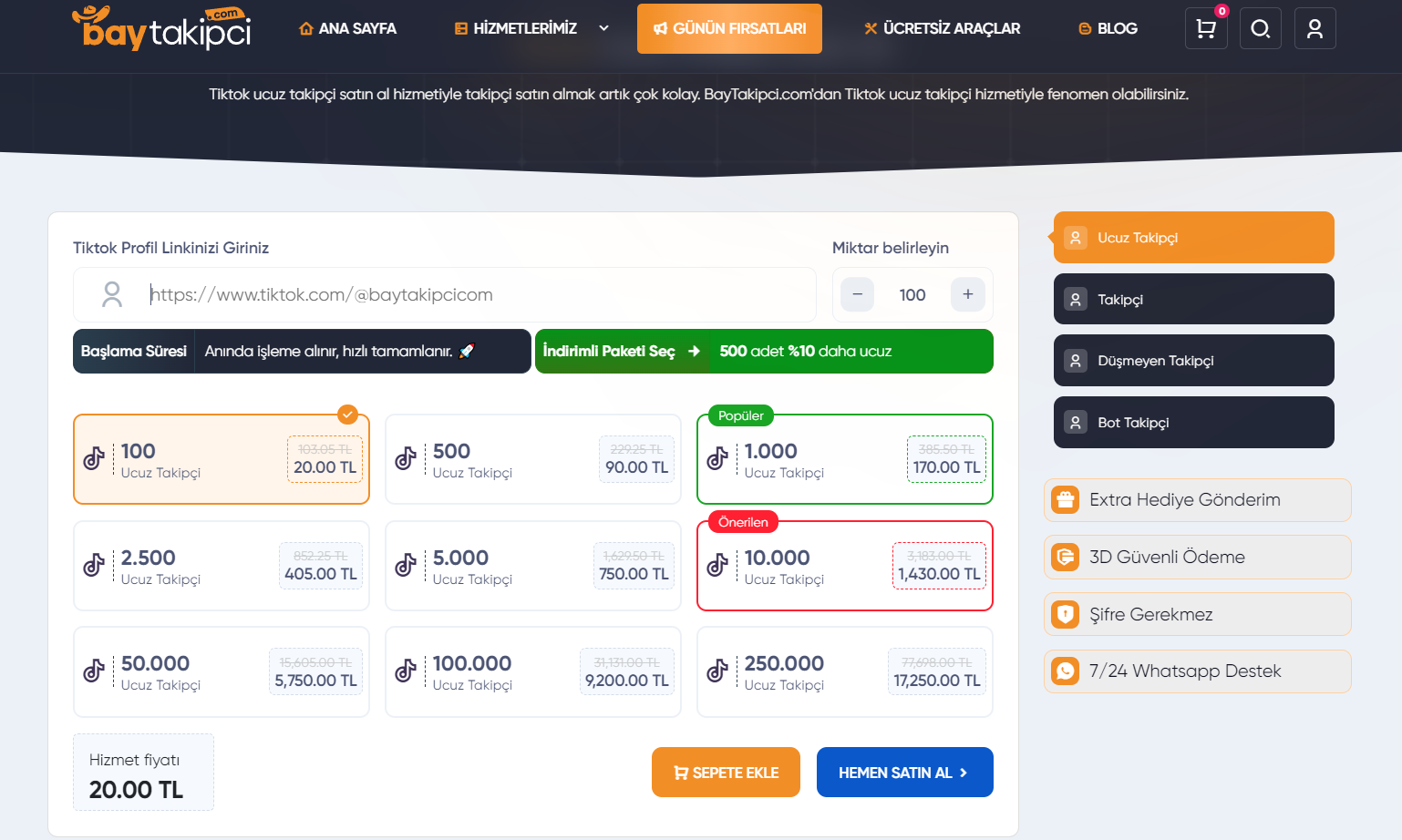Click the 3D Güvenli Ödeme shield icon
Screen dimensions: 1402x840
[x=1065, y=557]
